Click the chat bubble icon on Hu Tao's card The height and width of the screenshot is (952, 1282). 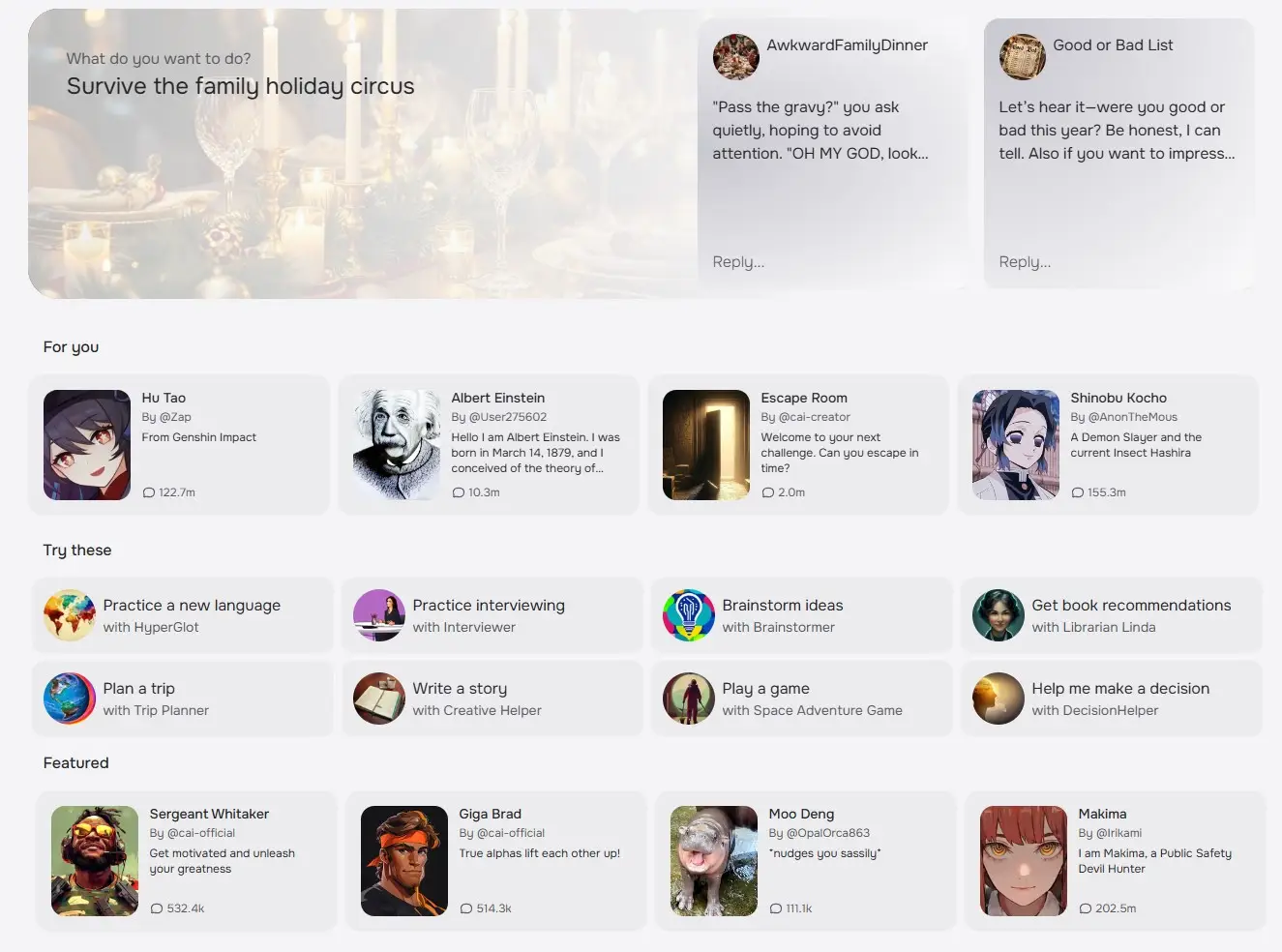(x=149, y=491)
